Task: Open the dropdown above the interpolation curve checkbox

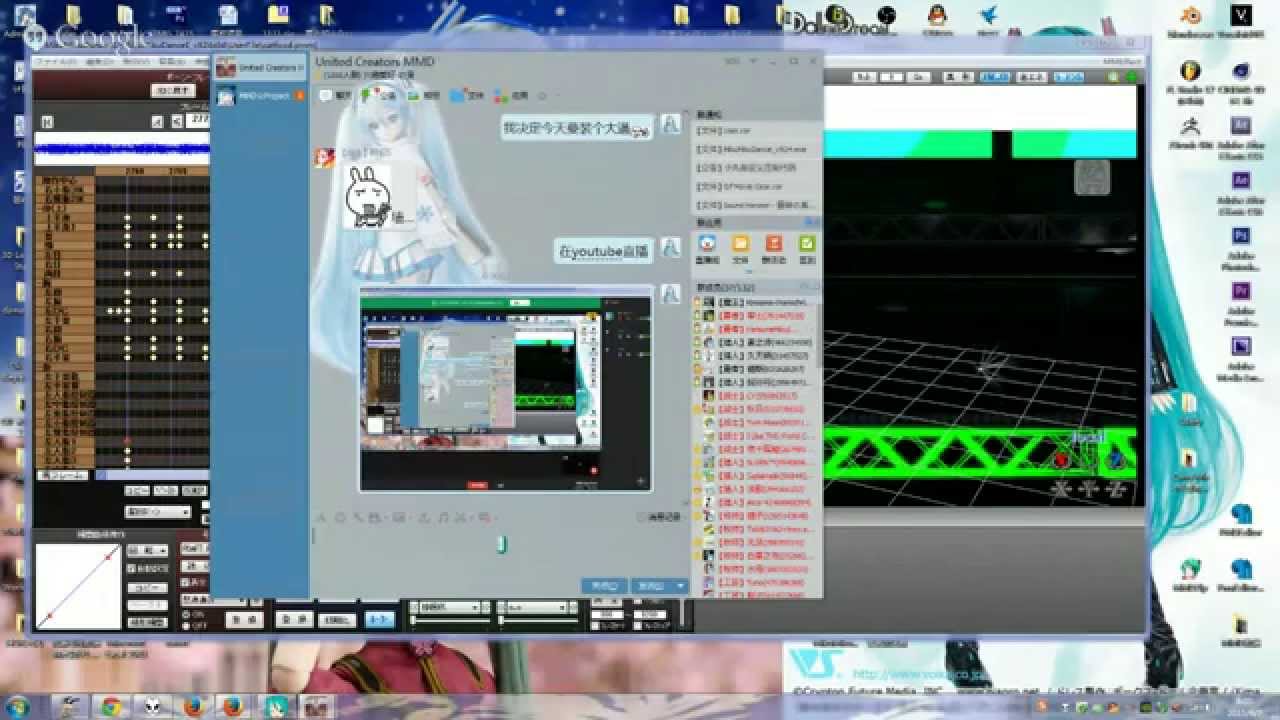Action: click(x=149, y=550)
